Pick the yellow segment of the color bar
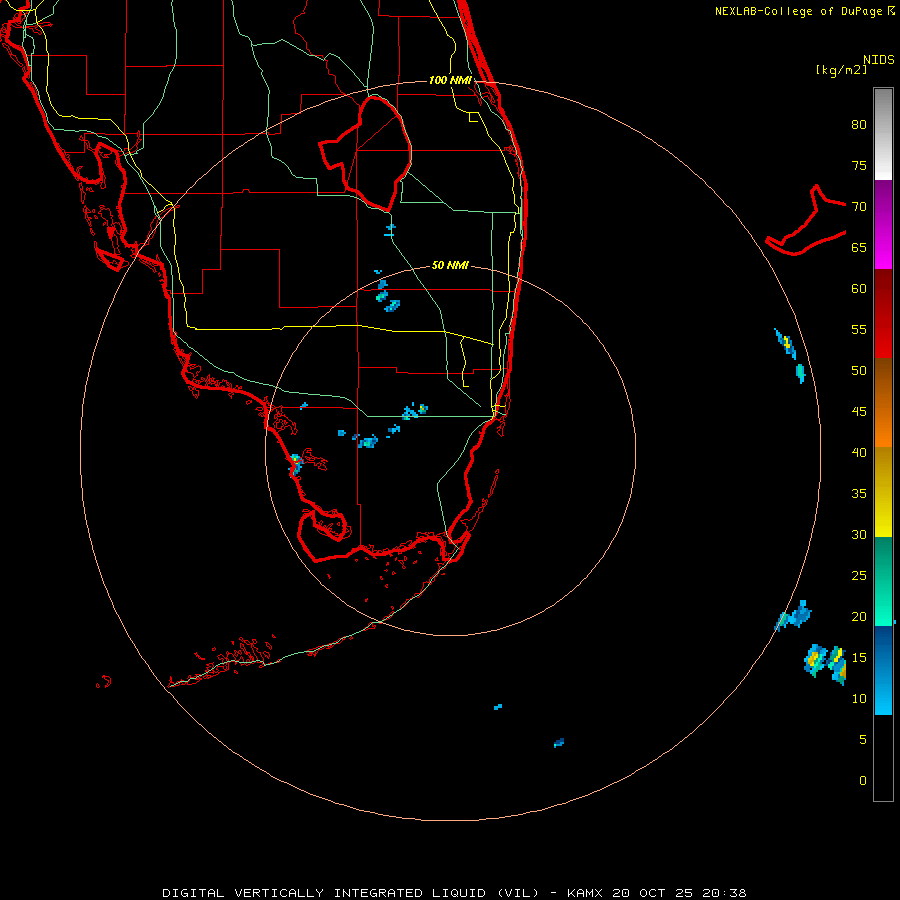Image resolution: width=900 pixels, height=900 pixels. point(883,492)
